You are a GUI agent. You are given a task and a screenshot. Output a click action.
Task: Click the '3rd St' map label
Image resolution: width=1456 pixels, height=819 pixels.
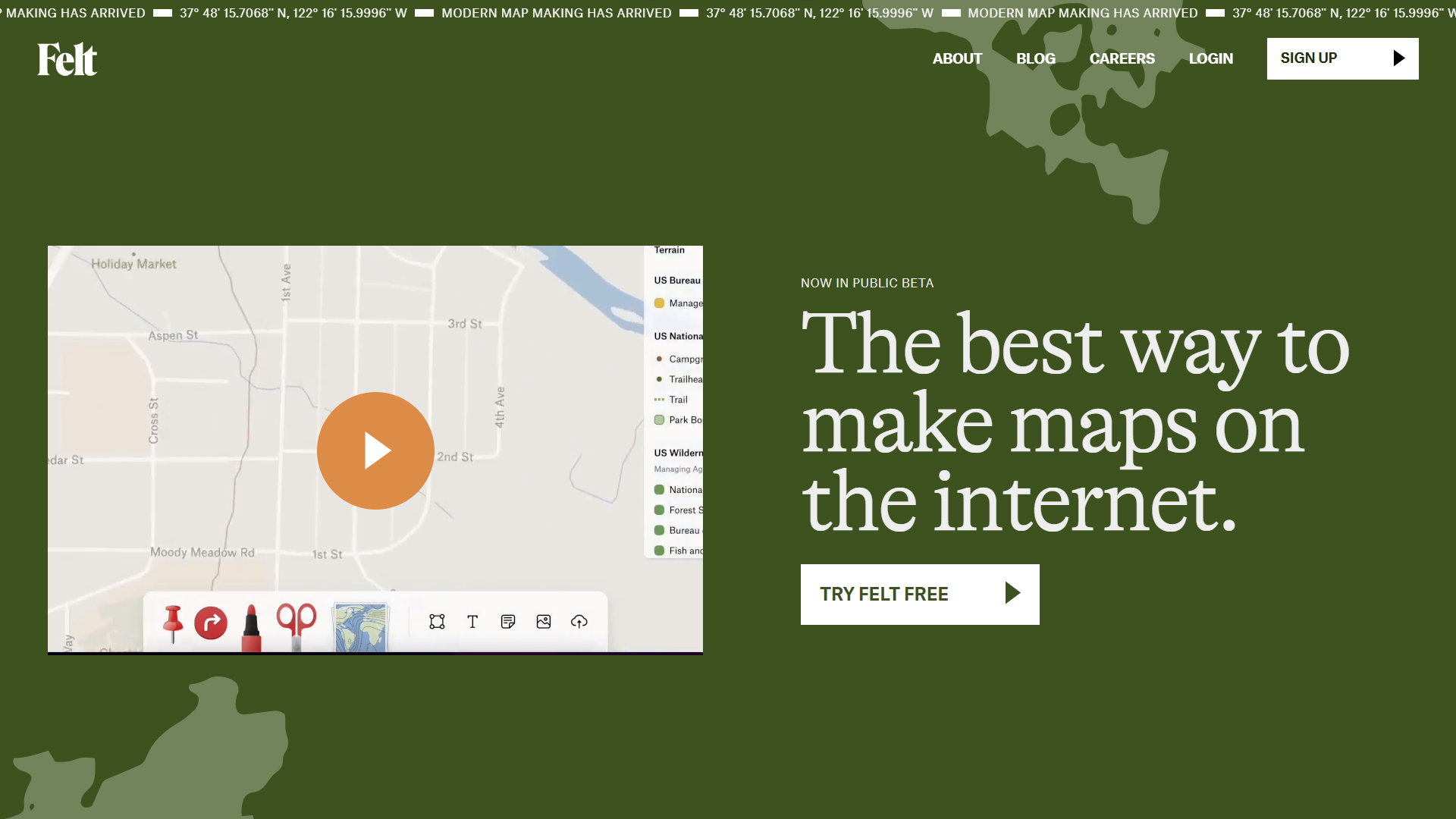click(465, 324)
